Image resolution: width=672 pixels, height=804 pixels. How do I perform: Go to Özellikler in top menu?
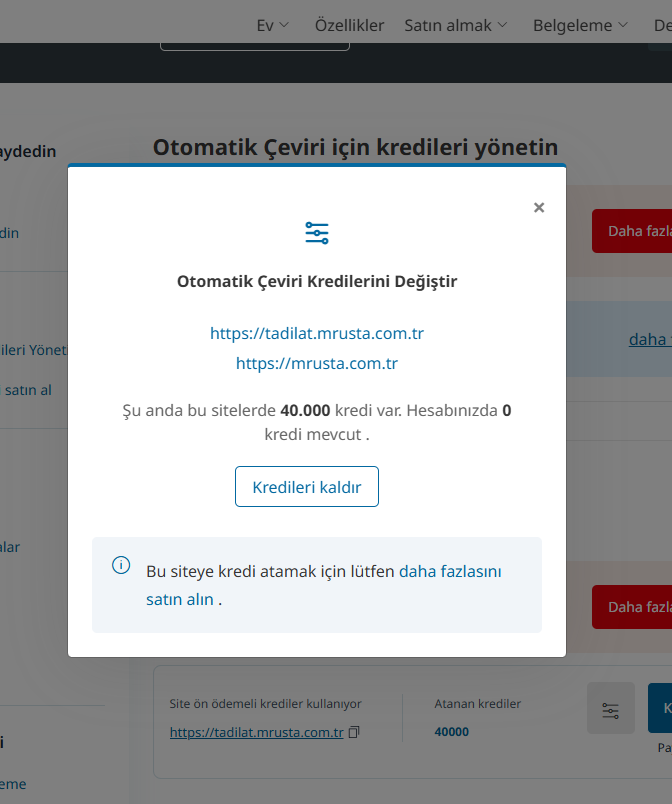349,25
